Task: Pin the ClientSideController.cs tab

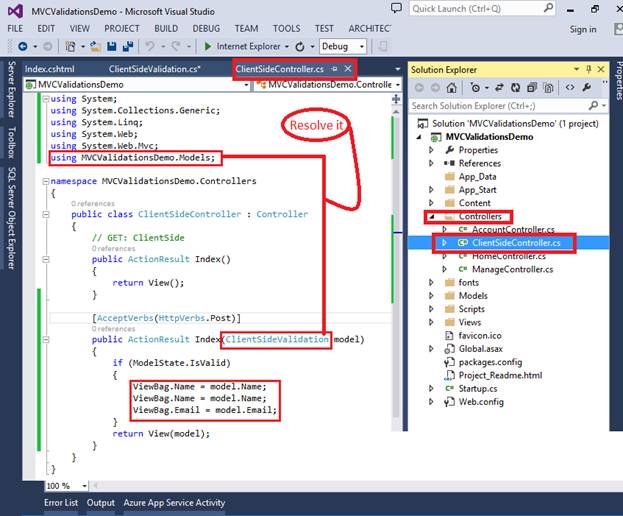Action: 335,69
